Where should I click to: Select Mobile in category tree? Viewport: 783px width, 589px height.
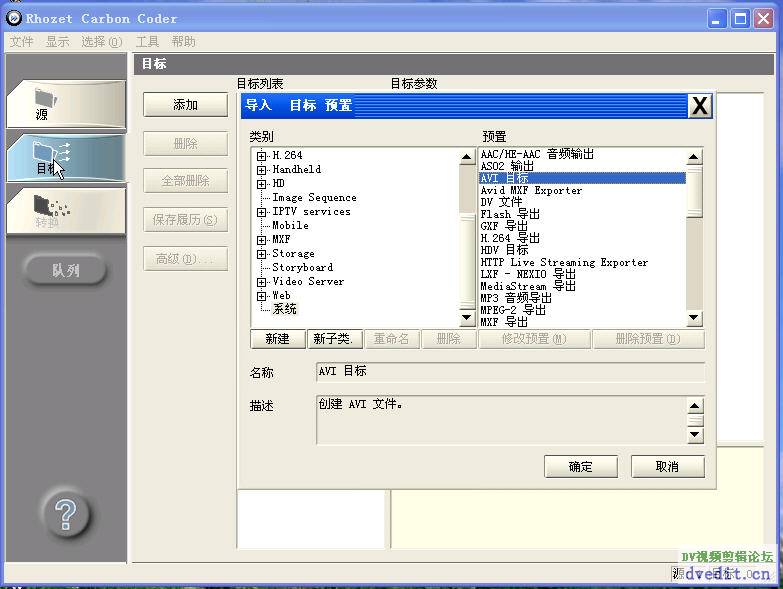tap(290, 226)
